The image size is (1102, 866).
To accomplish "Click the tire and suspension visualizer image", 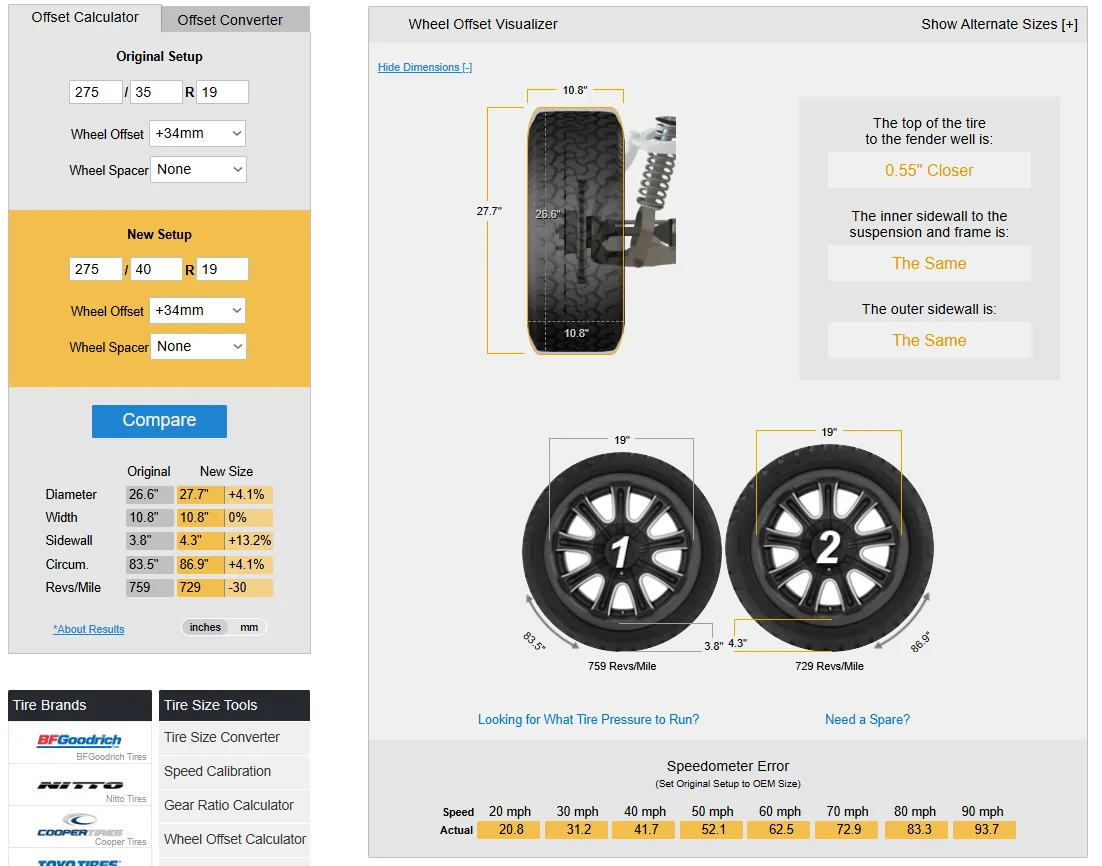I will click(x=602, y=230).
